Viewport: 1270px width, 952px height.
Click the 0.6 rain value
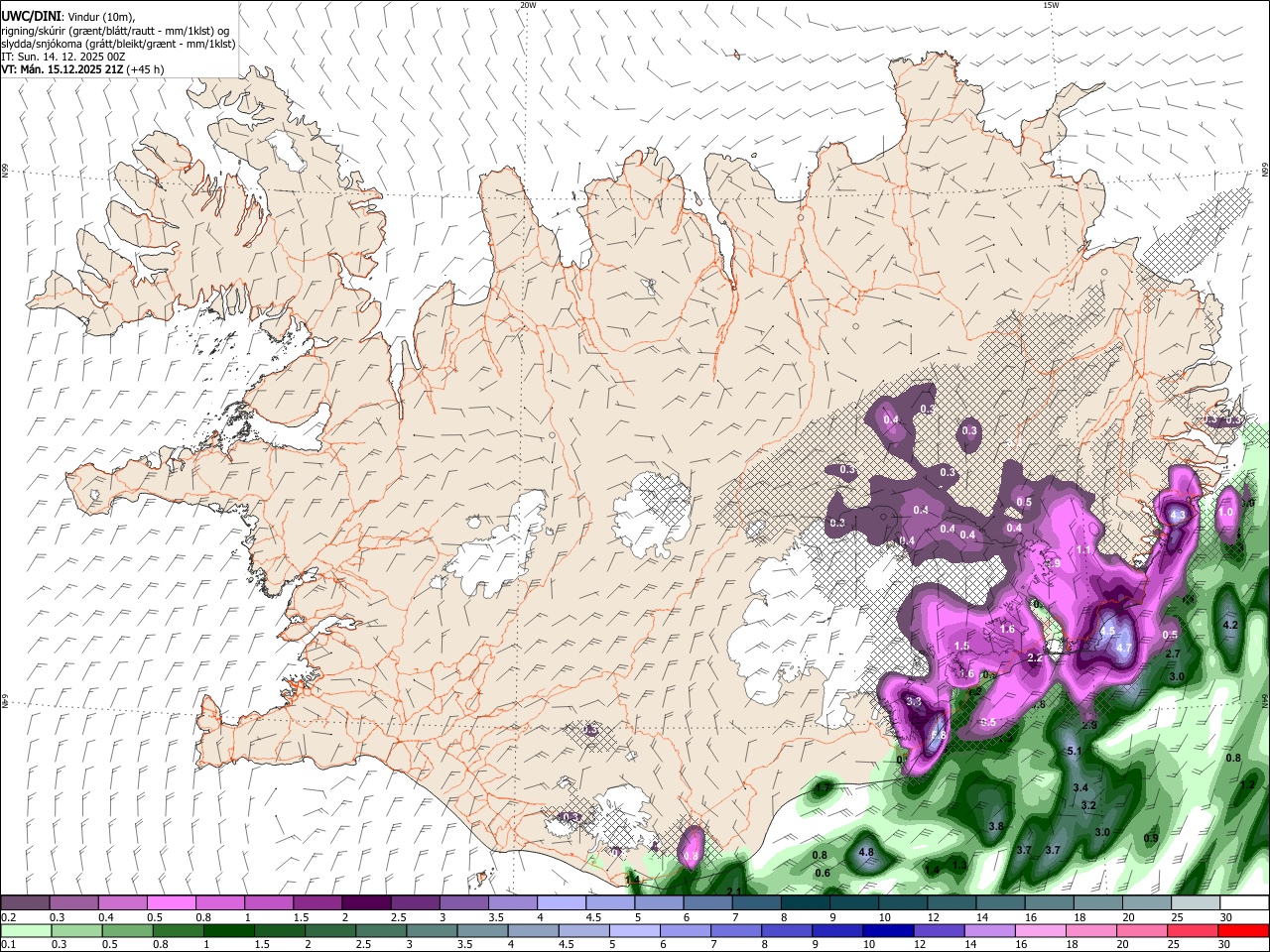pos(823,874)
